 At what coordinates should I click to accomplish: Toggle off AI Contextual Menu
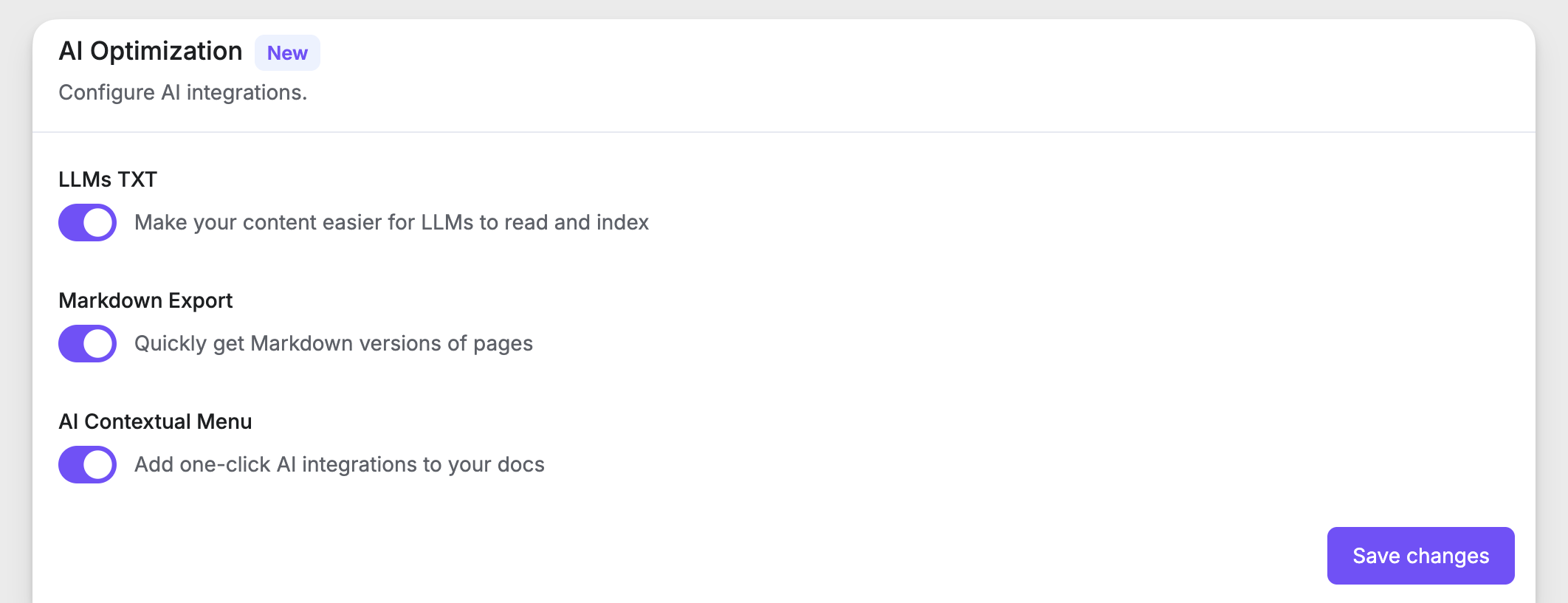point(87,464)
